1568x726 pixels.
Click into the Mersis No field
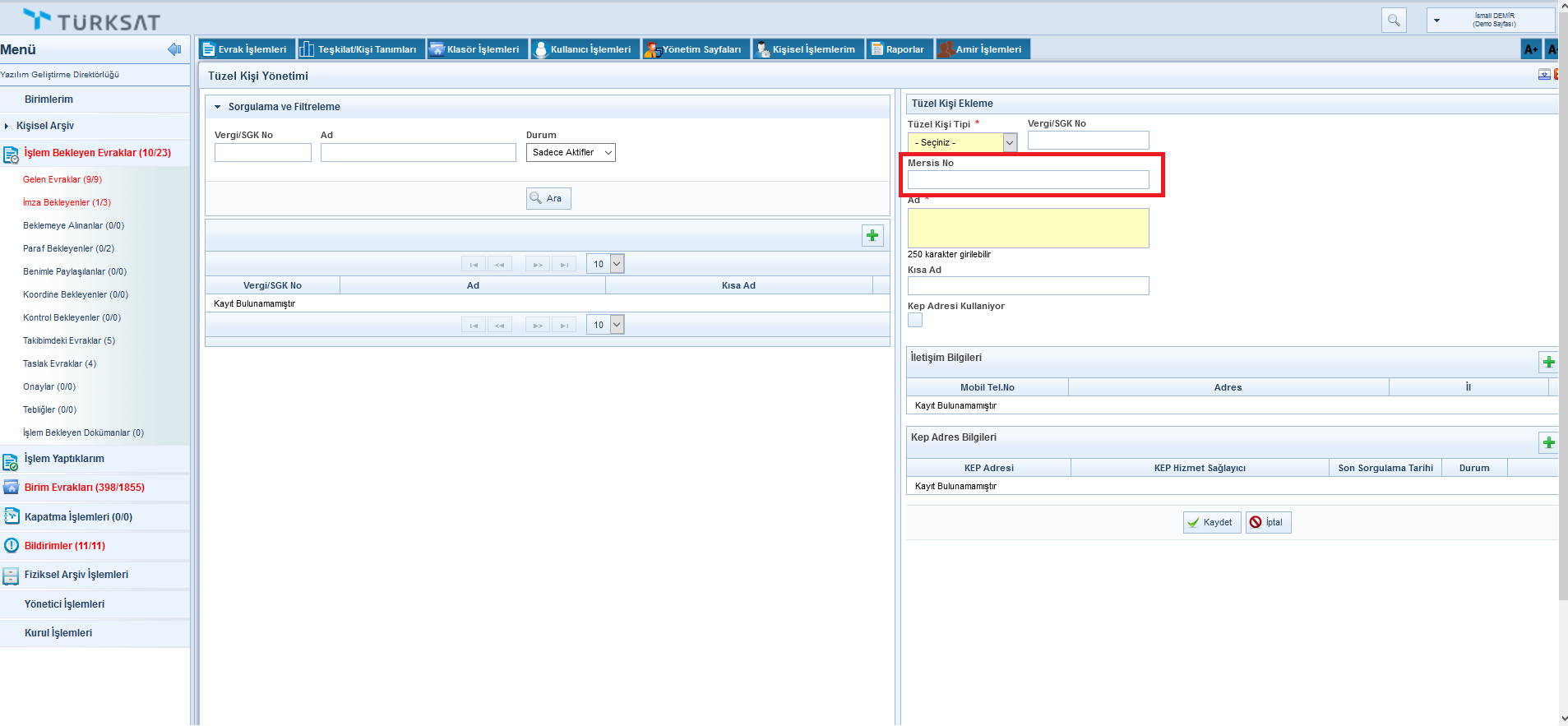point(1028,180)
